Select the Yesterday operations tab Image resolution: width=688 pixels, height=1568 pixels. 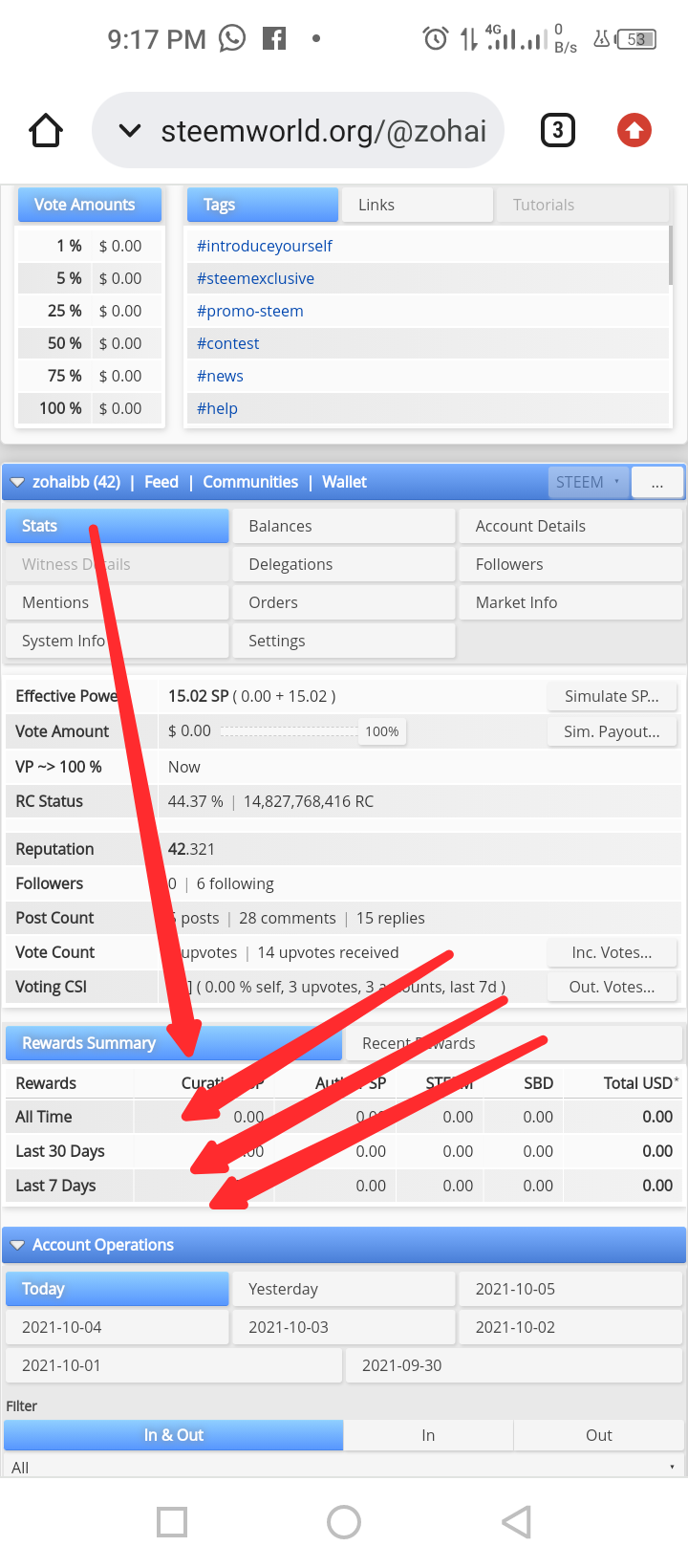click(x=343, y=1289)
